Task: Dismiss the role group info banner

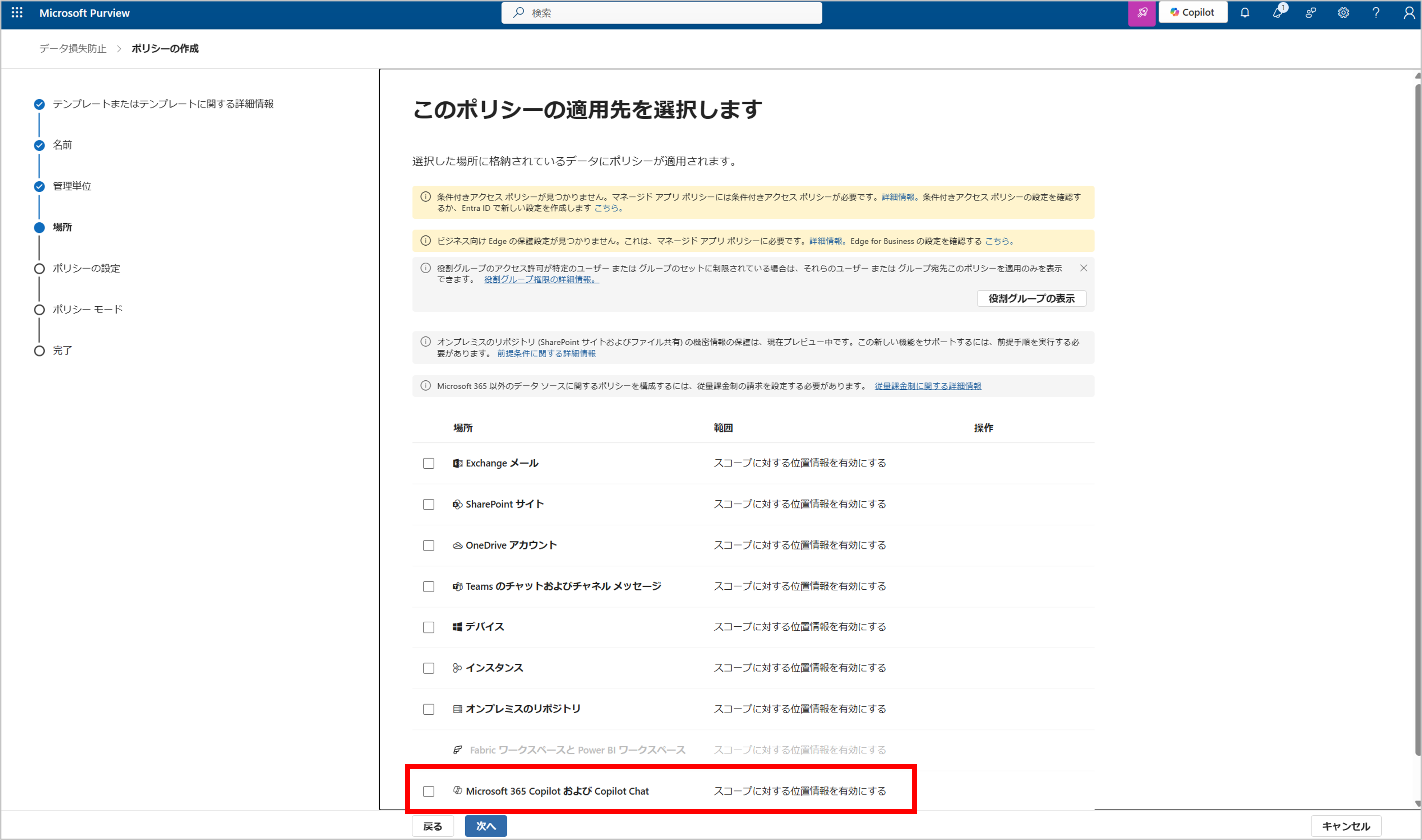Action: tap(1083, 268)
